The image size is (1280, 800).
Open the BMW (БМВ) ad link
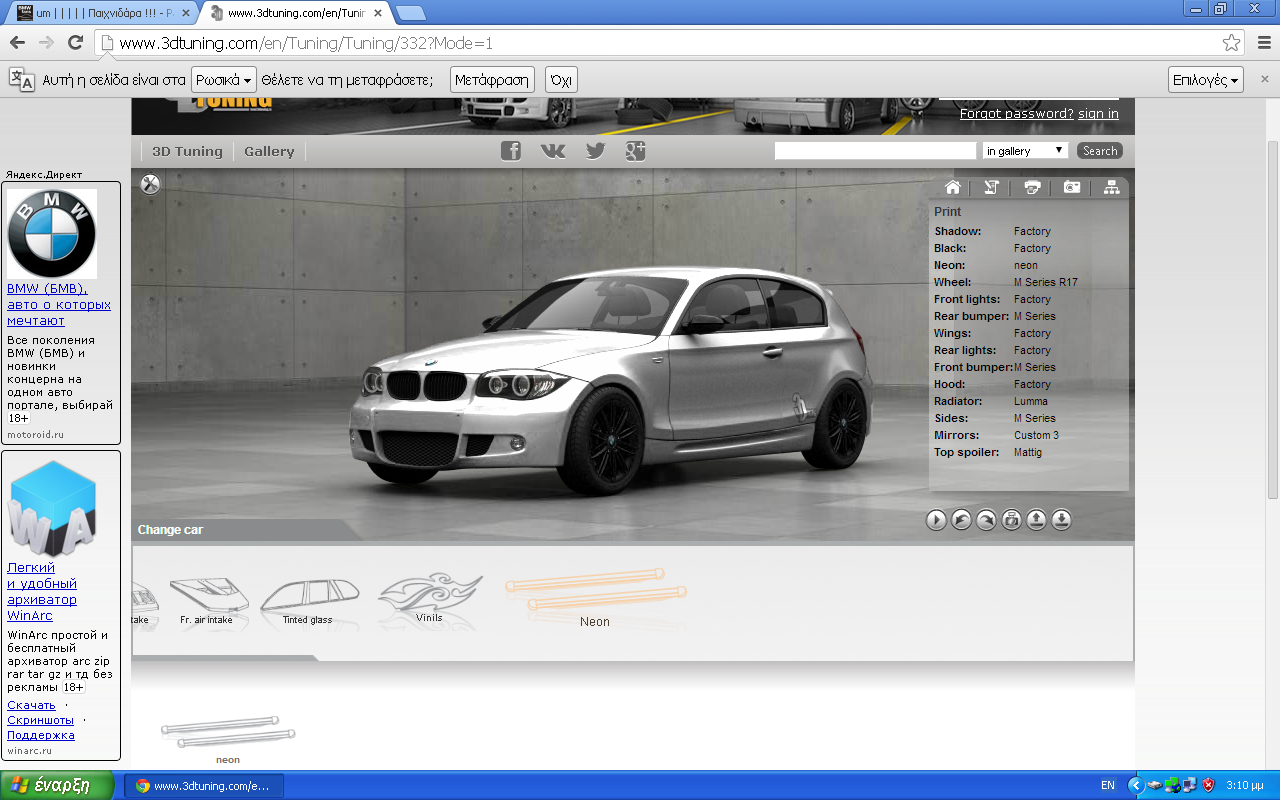click(x=59, y=304)
